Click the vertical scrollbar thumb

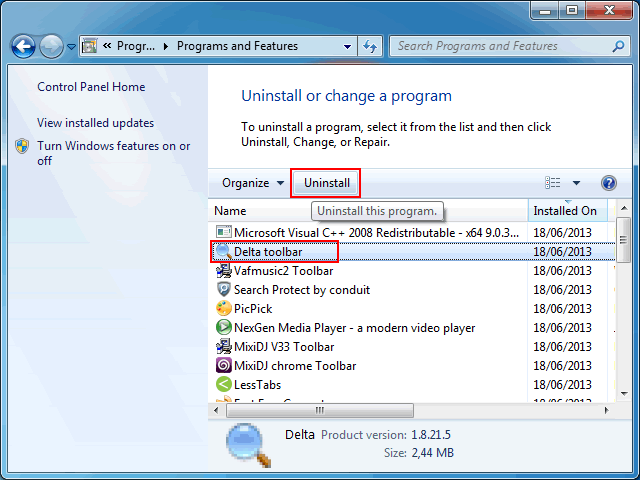623,240
